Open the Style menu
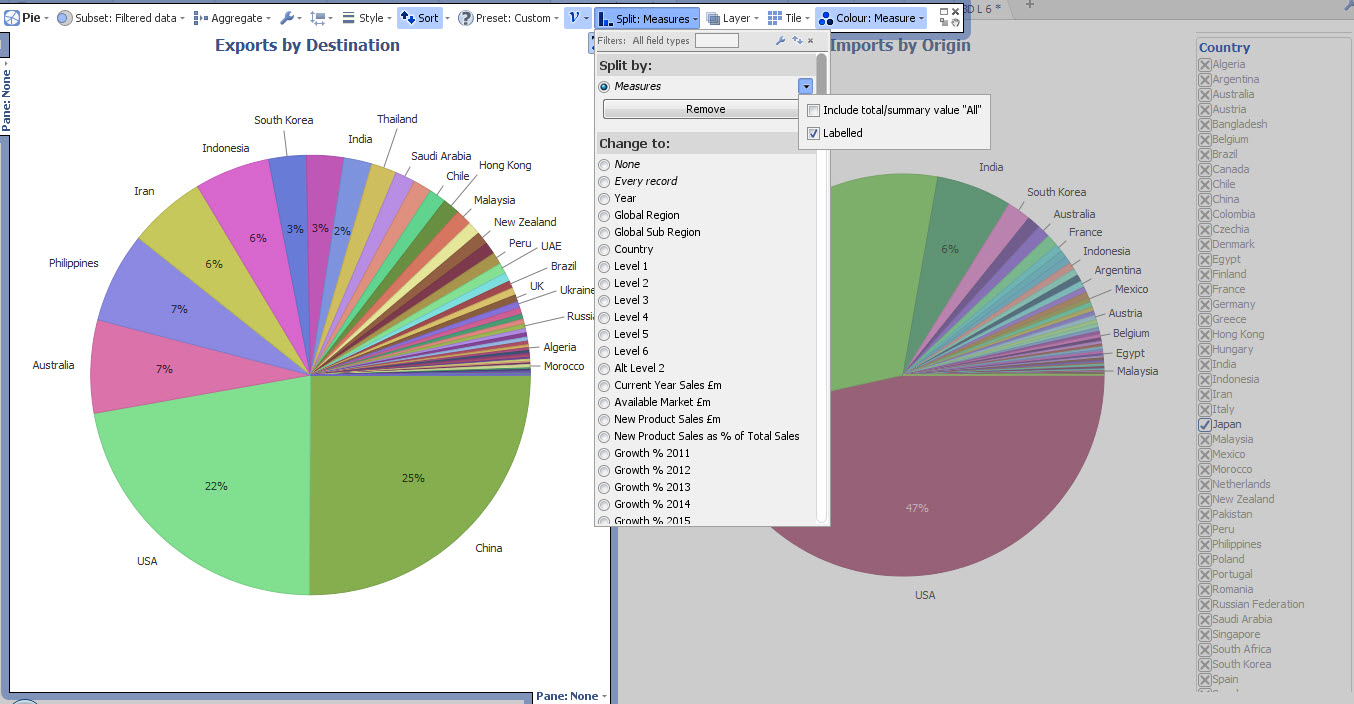The width and height of the screenshot is (1354, 704). point(367,18)
